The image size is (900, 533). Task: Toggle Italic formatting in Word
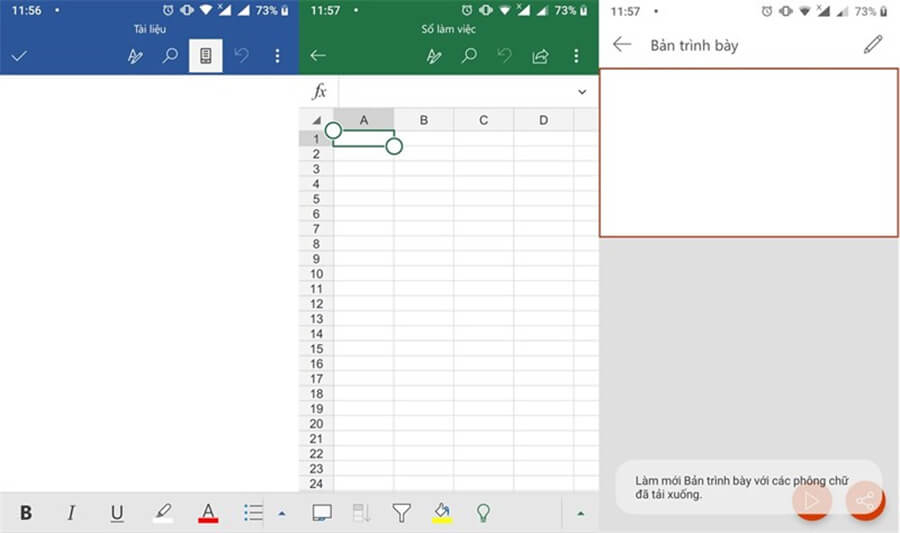click(x=71, y=512)
